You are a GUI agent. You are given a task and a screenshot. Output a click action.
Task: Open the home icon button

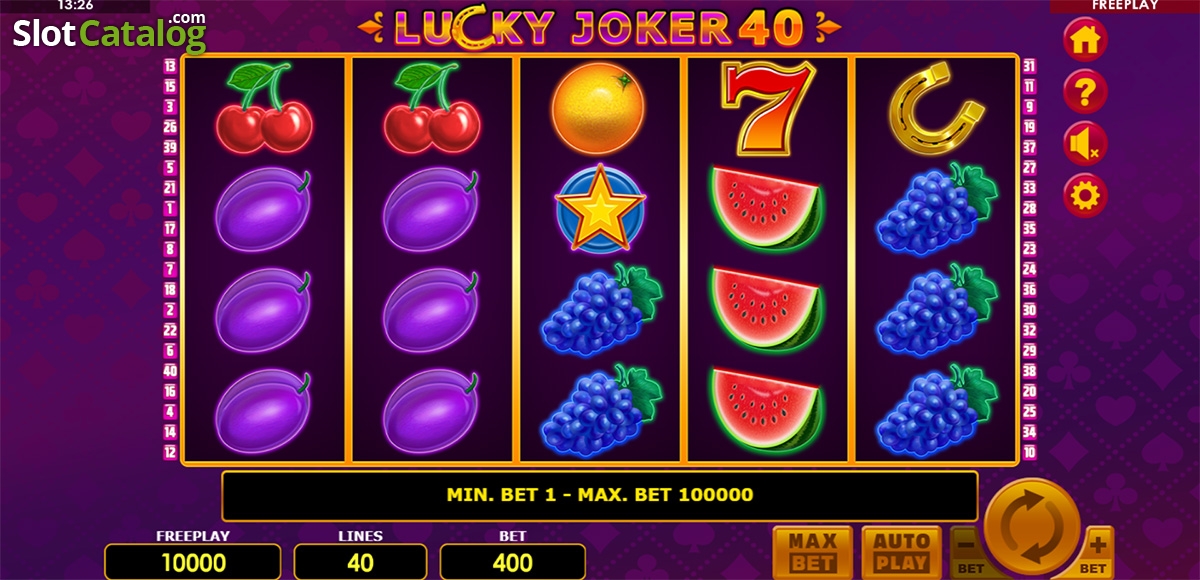tap(1085, 40)
